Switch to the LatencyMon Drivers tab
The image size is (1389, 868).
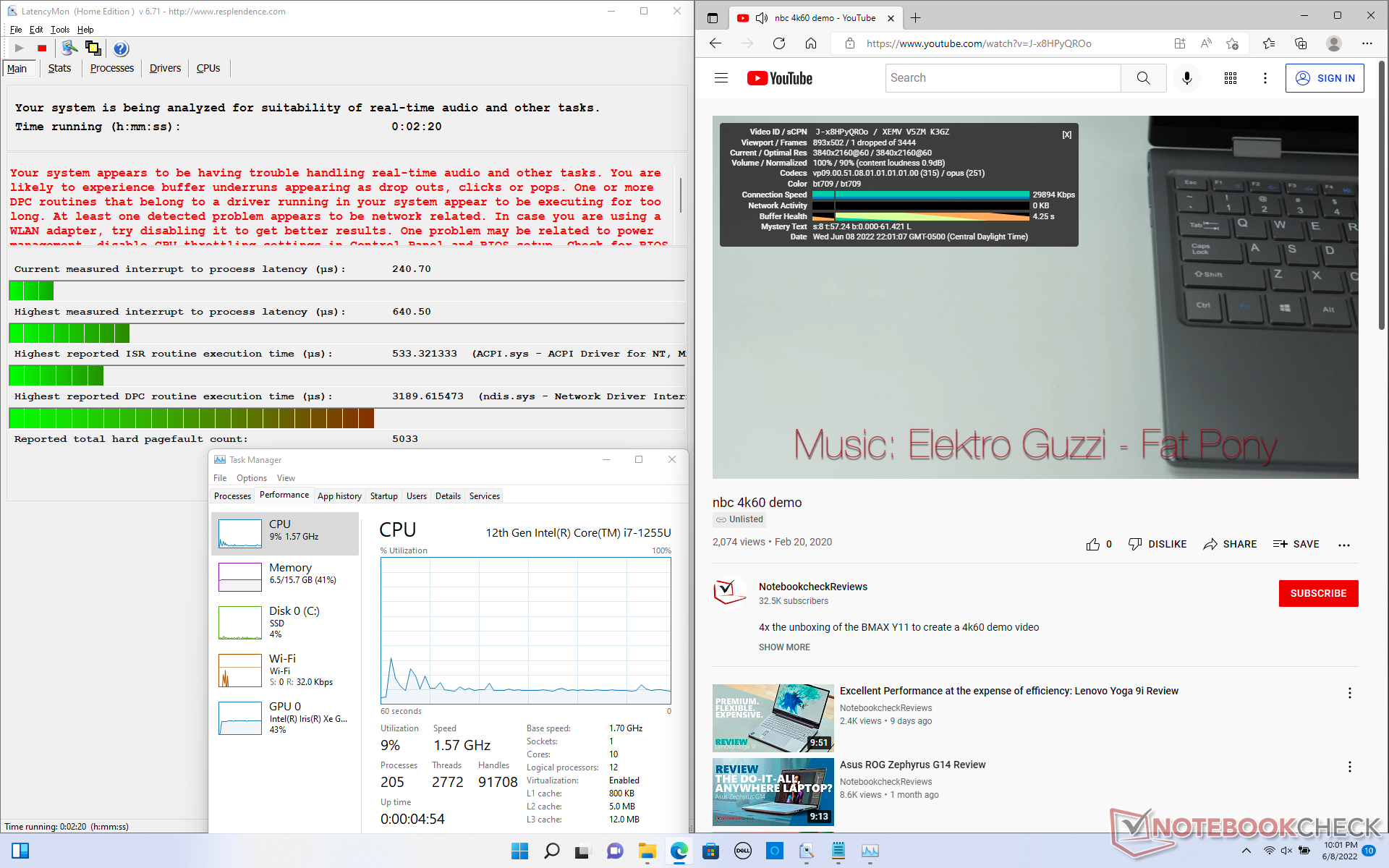coord(165,68)
